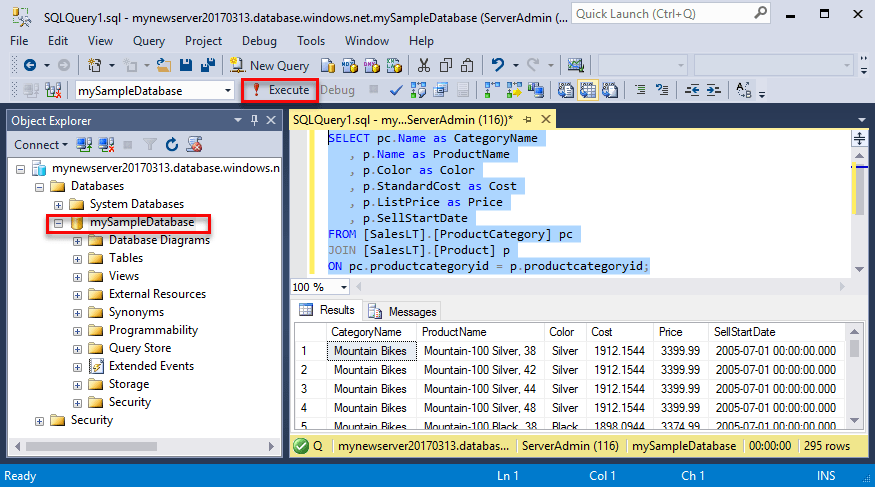Click the Decrease Indent icon
The image size is (875, 487).
pos(692,90)
